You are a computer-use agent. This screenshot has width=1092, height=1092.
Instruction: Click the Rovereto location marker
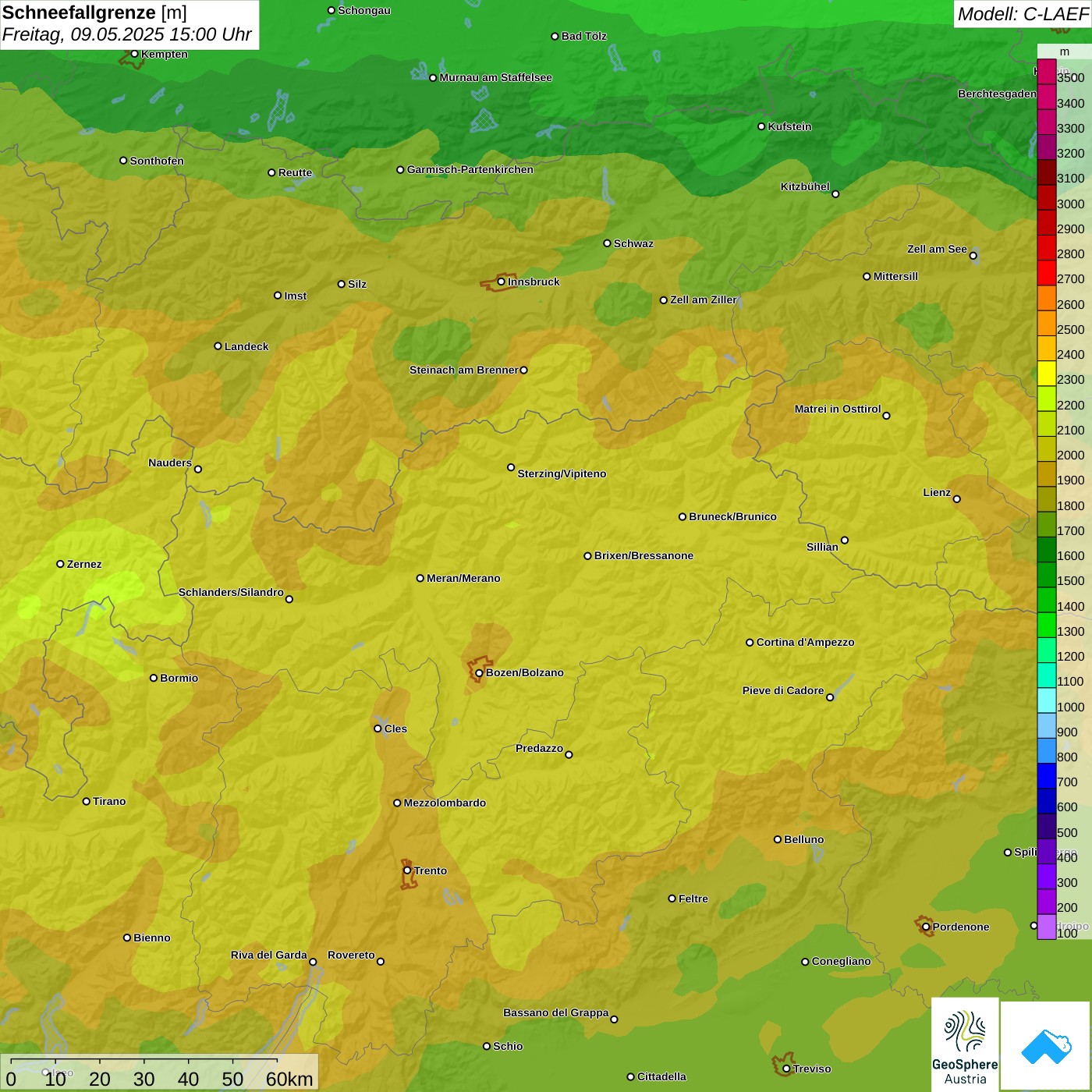381,961
